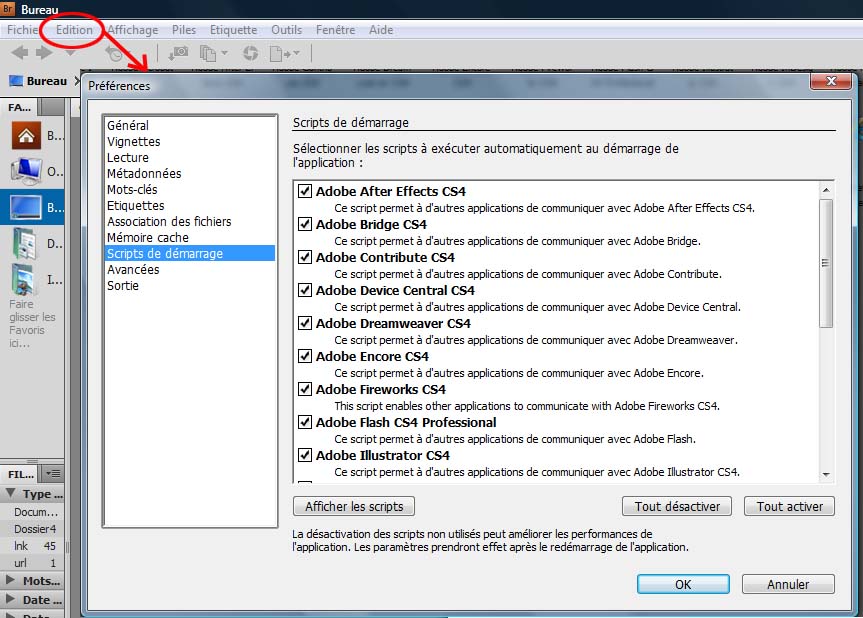Click the Tout activer button
The width and height of the screenshot is (863, 618).
pos(789,506)
